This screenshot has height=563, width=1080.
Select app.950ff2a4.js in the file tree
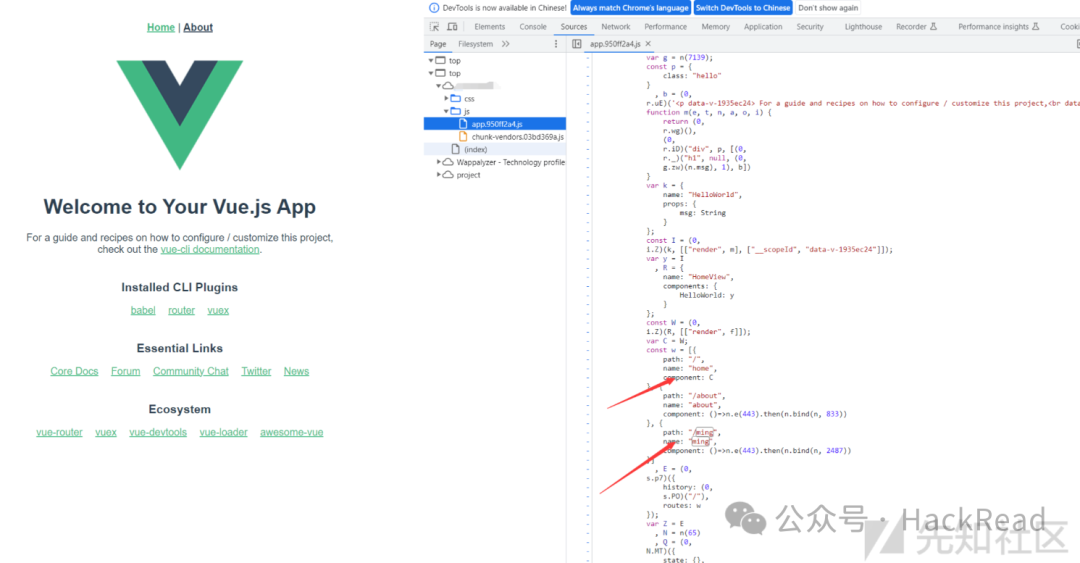coord(495,124)
